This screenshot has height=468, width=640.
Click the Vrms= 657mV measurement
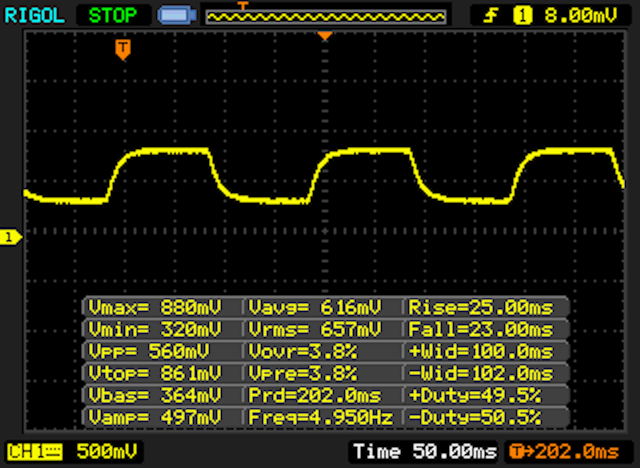pos(315,329)
